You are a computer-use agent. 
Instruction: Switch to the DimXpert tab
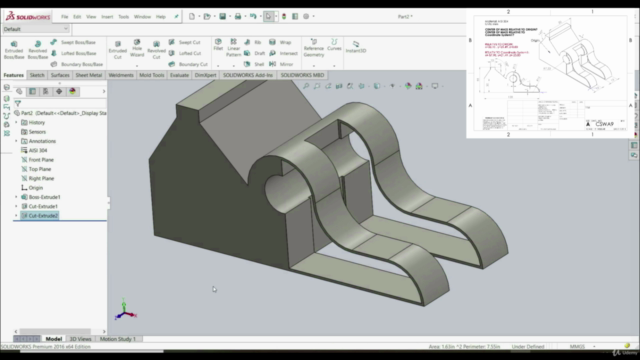tap(205, 75)
